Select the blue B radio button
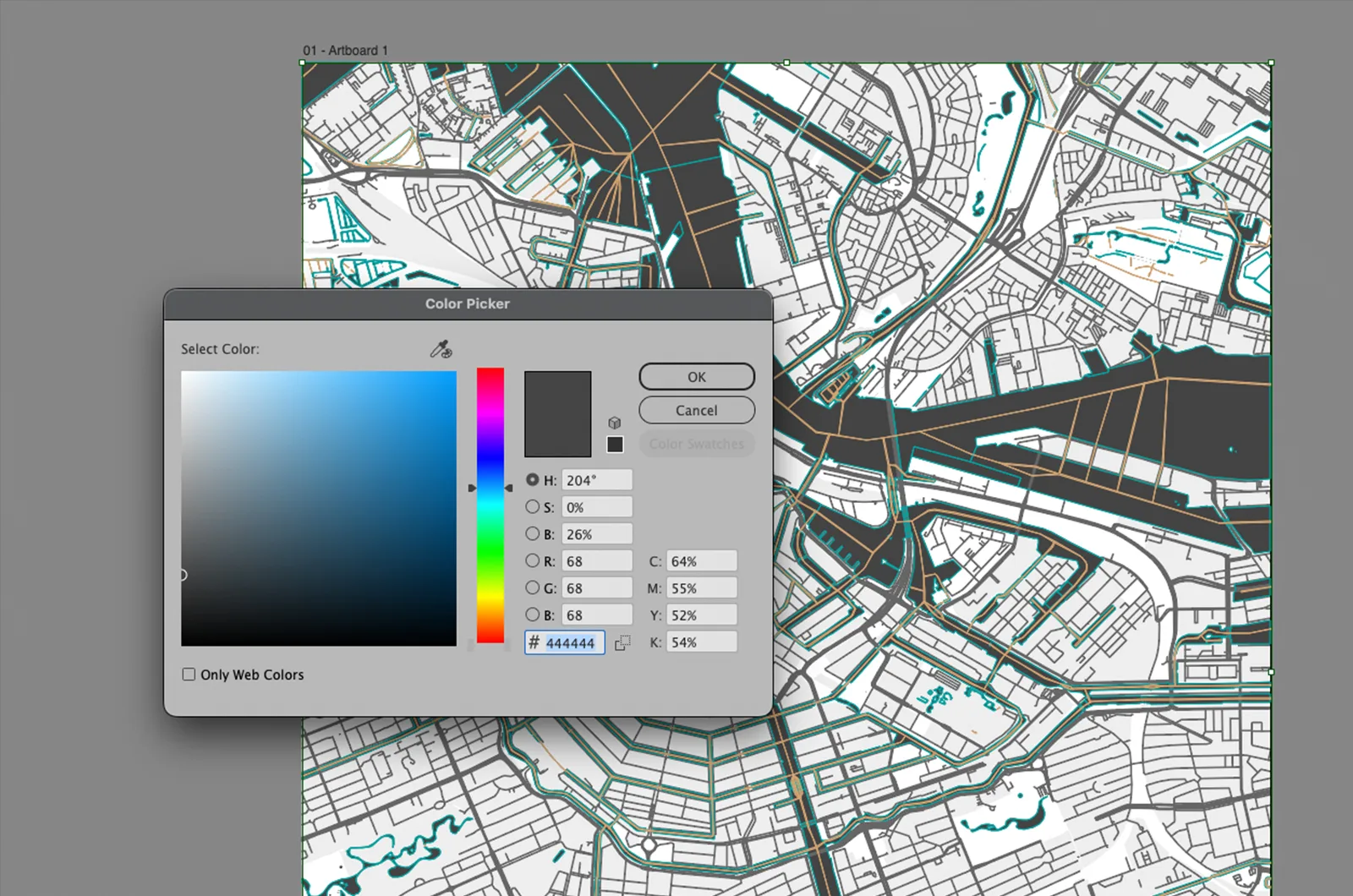The image size is (1353, 896). (532, 615)
